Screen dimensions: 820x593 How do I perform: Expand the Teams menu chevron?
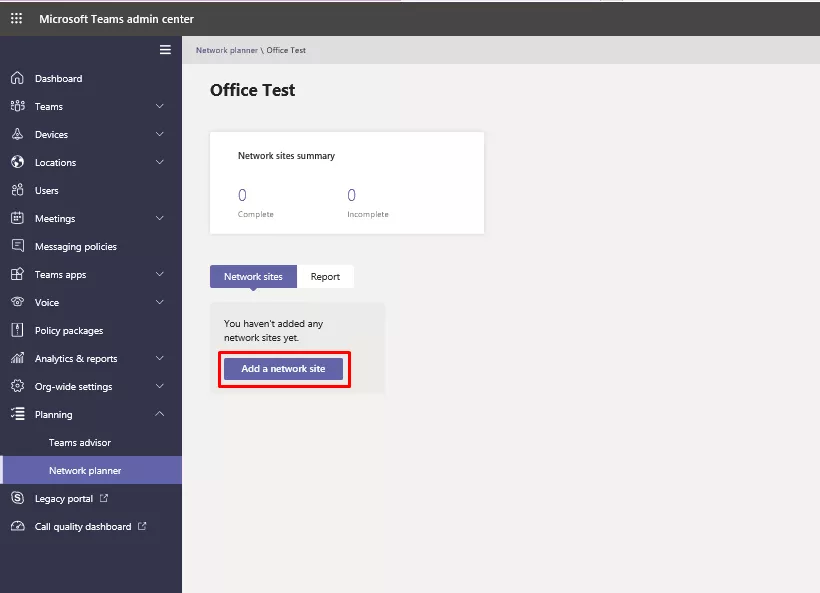point(160,106)
